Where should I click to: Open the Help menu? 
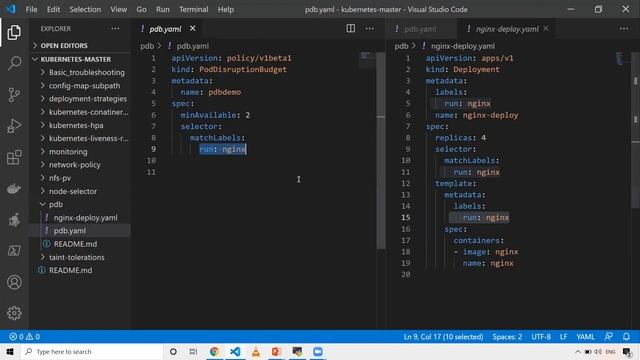(x=225, y=9)
